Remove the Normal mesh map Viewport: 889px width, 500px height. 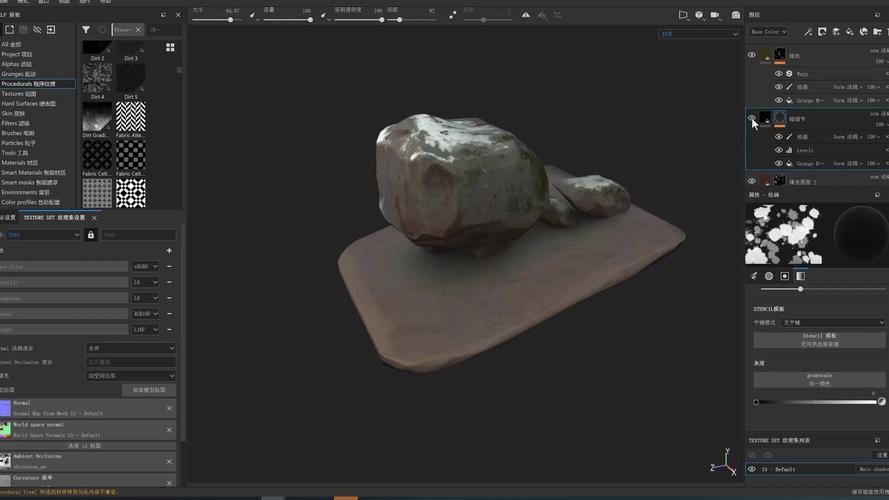pos(169,408)
